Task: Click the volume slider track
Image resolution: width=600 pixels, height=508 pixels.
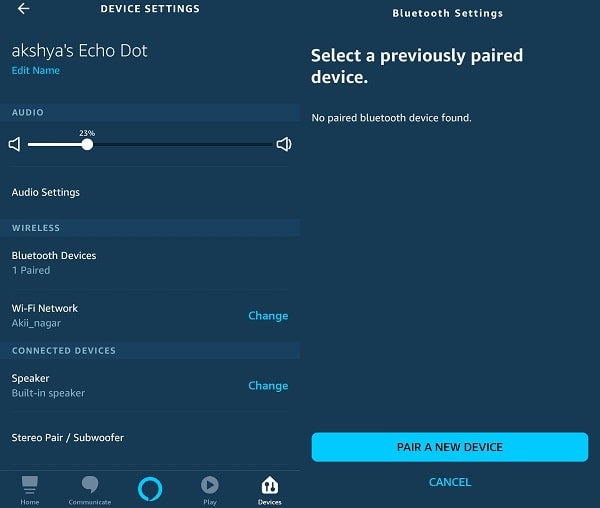Action: [150, 145]
